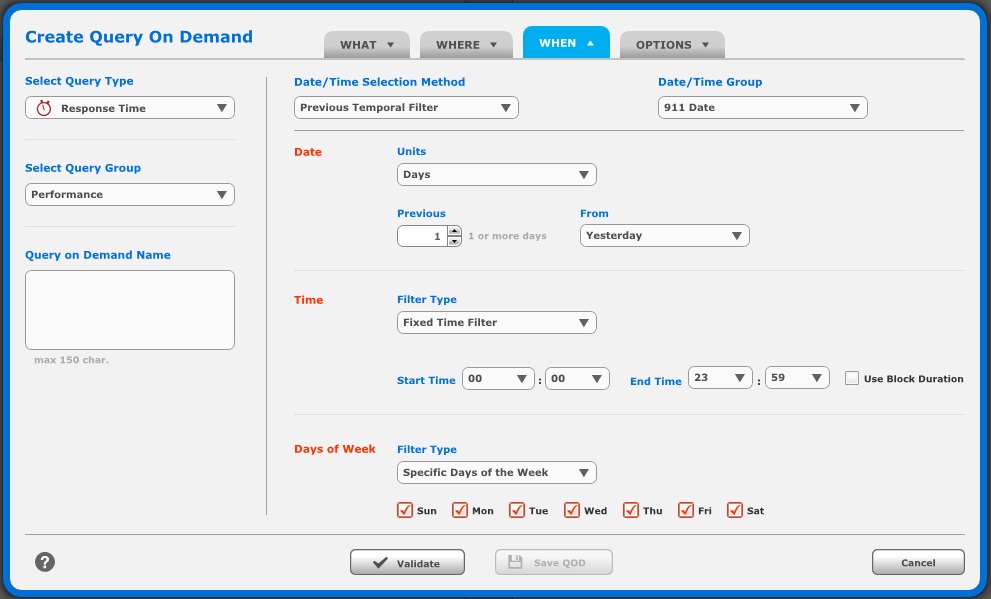Click the help question mark icon

[44, 562]
